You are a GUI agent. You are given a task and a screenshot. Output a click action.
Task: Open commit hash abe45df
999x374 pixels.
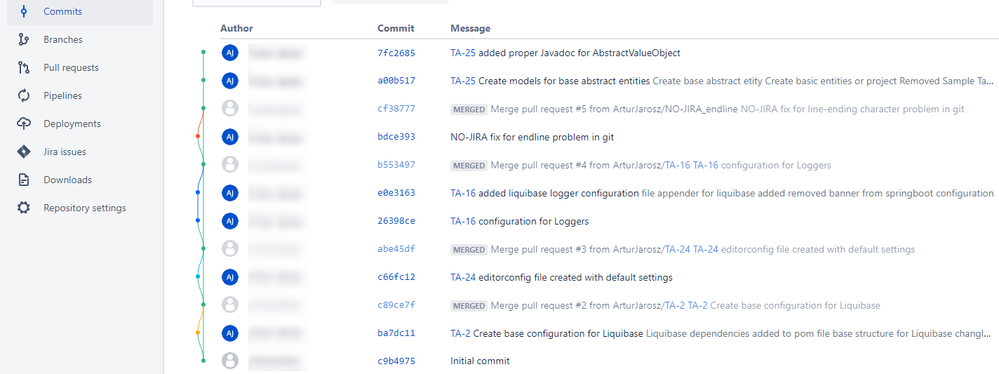(x=396, y=249)
